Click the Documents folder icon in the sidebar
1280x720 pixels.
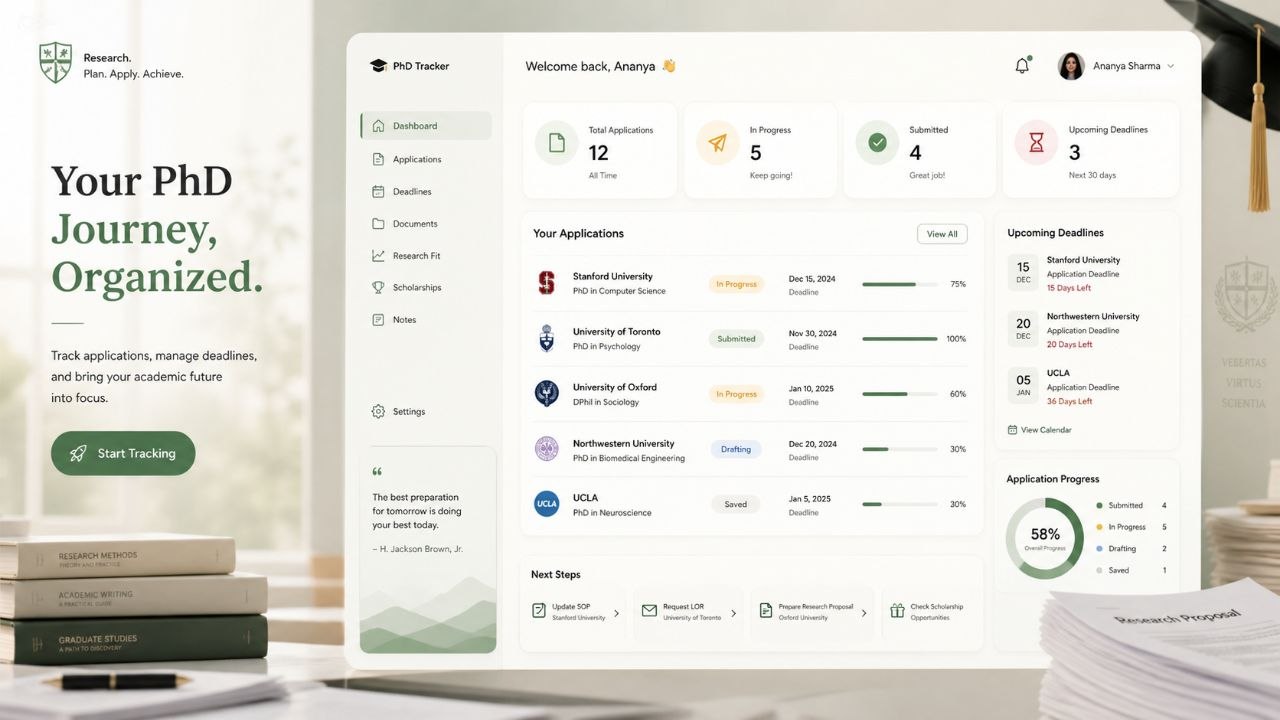[x=378, y=224]
